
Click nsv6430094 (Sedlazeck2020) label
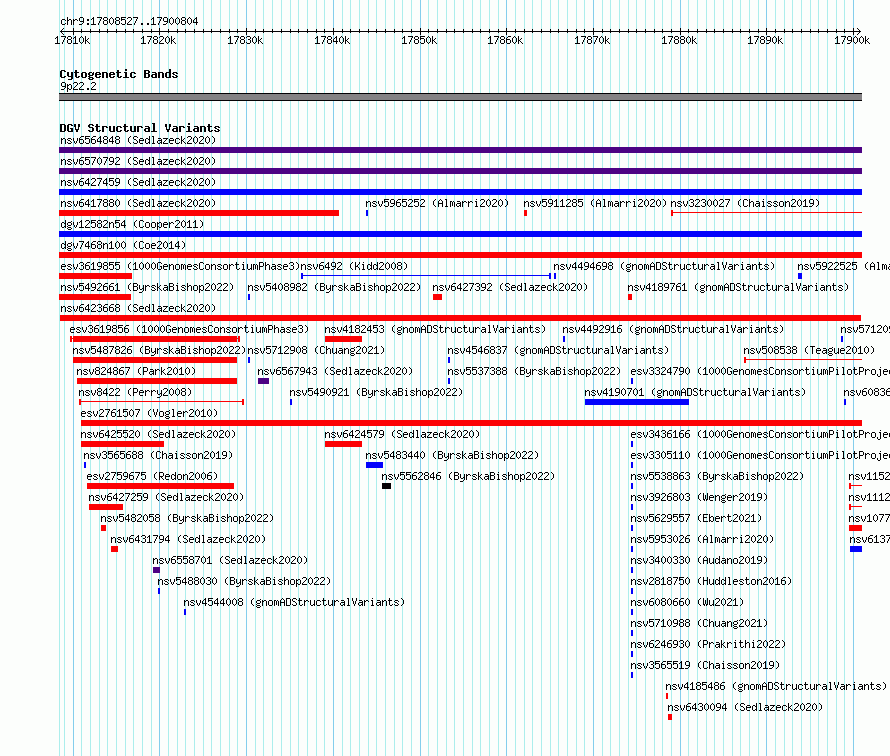(x=745, y=707)
